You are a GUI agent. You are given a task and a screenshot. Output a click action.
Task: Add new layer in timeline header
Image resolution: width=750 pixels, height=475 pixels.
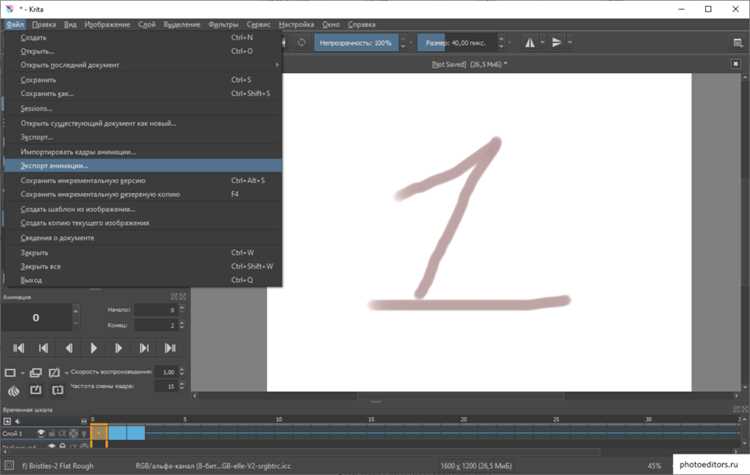[x=7, y=421]
